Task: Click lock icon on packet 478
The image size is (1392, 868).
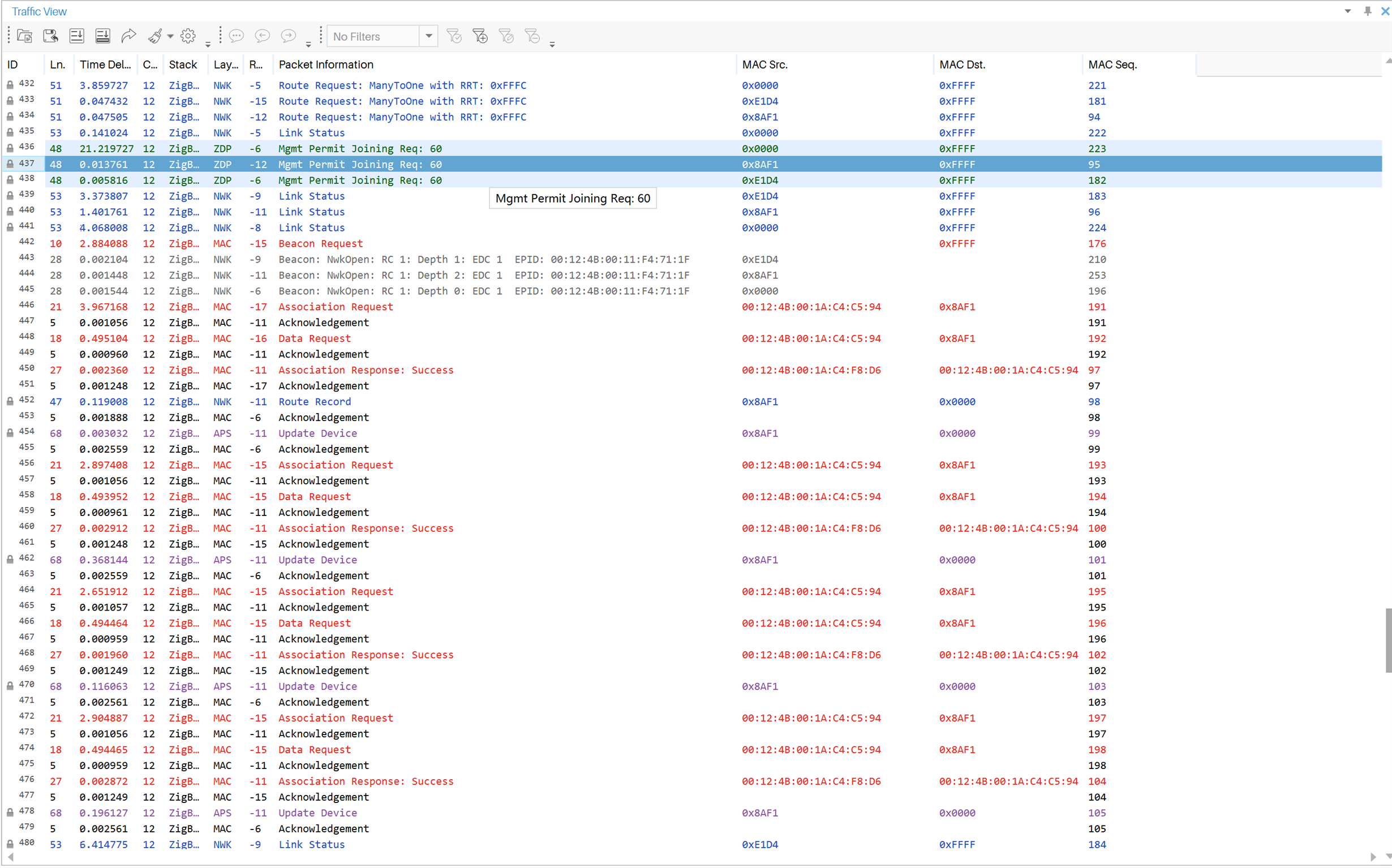Action: point(10,813)
